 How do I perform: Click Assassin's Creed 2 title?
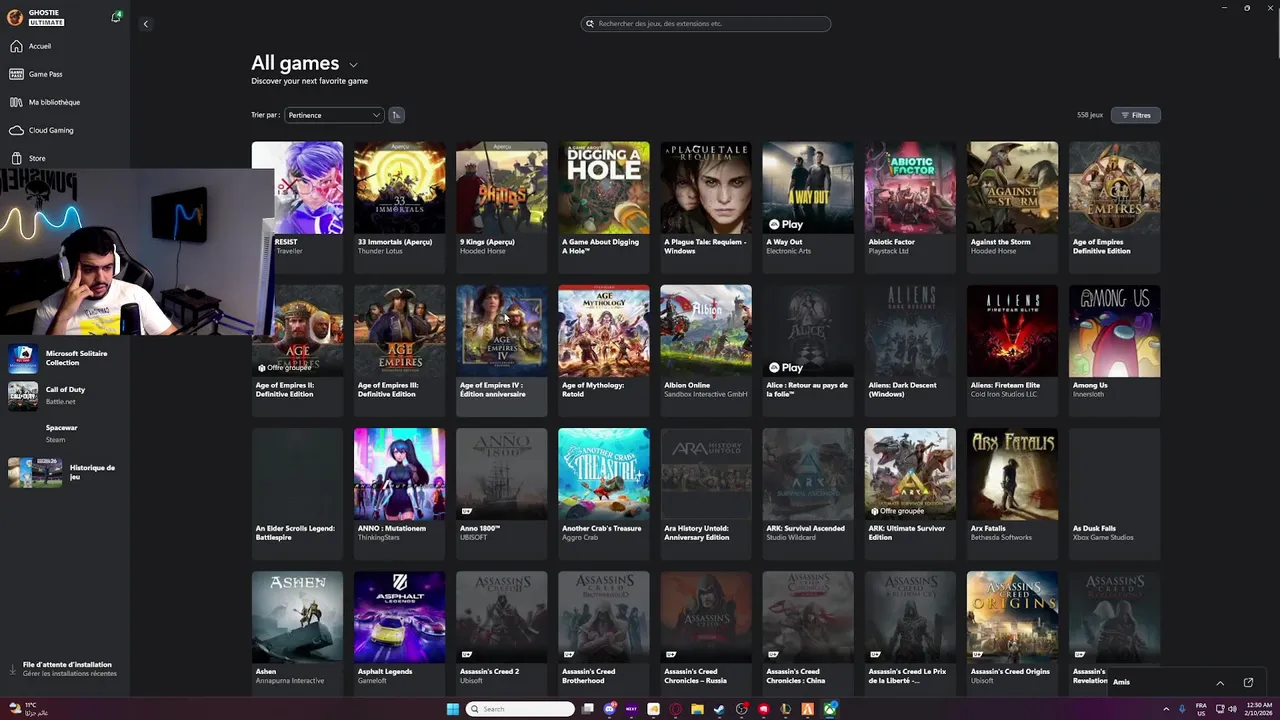click(x=489, y=672)
